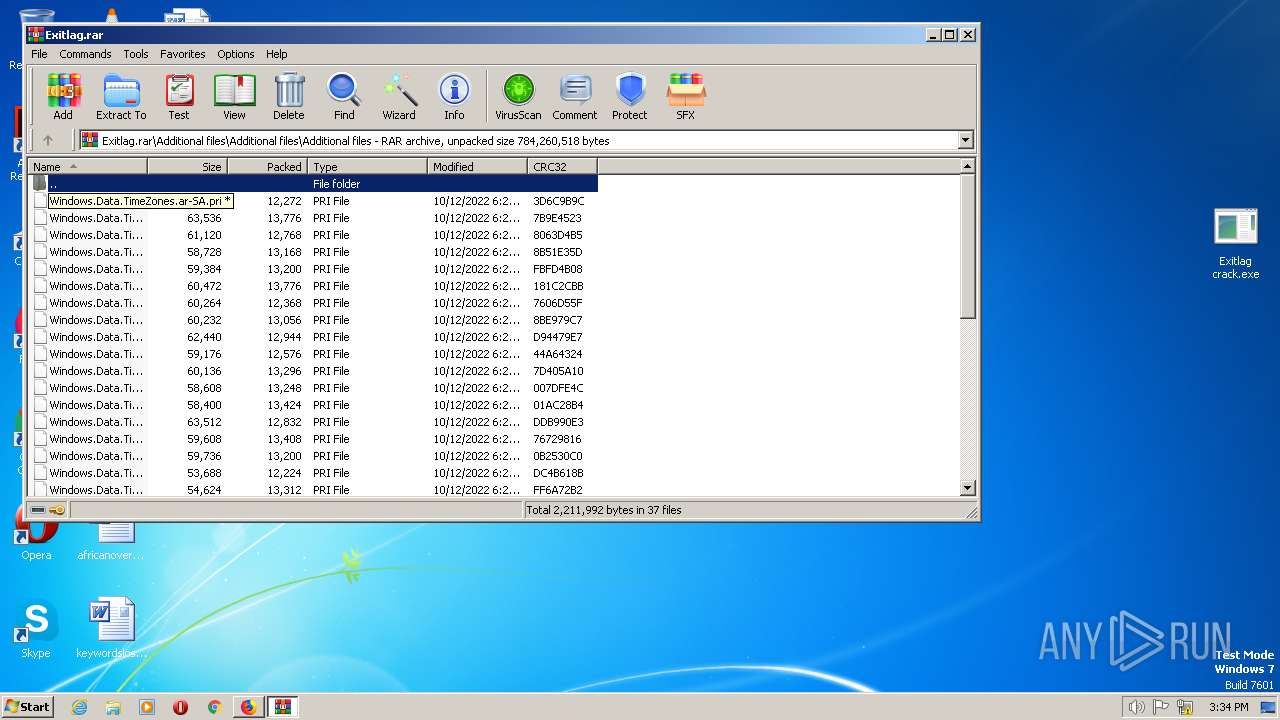The height and width of the screenshot is (720, 1280).
Task: Click the Protect archive icon
Action: (630, 96)
